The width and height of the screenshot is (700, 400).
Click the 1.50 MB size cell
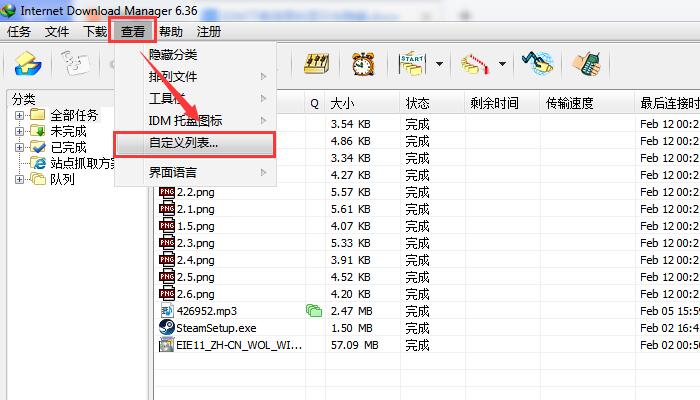pos(351,328)
